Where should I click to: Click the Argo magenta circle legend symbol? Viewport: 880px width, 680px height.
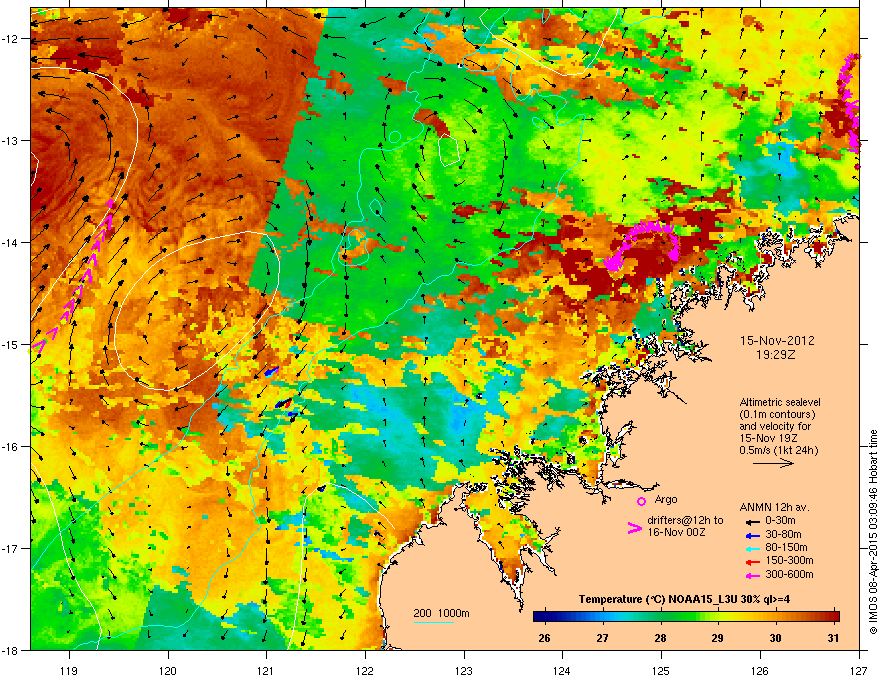point(641,501)
